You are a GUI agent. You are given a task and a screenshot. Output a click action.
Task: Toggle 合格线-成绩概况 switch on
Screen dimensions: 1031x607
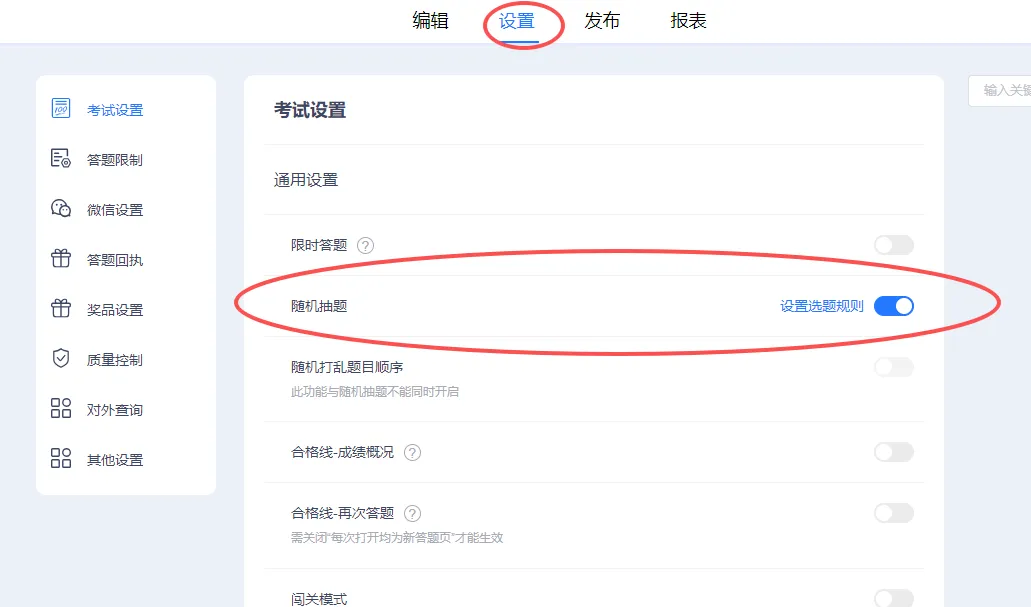[x=894, y=452]
